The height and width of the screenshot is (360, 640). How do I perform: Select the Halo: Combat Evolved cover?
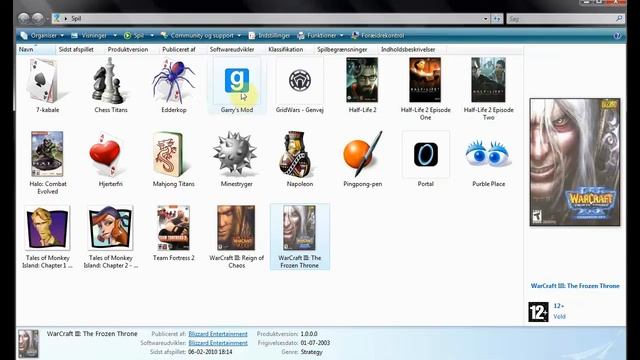pyautogui.click(x=47, y=154)
